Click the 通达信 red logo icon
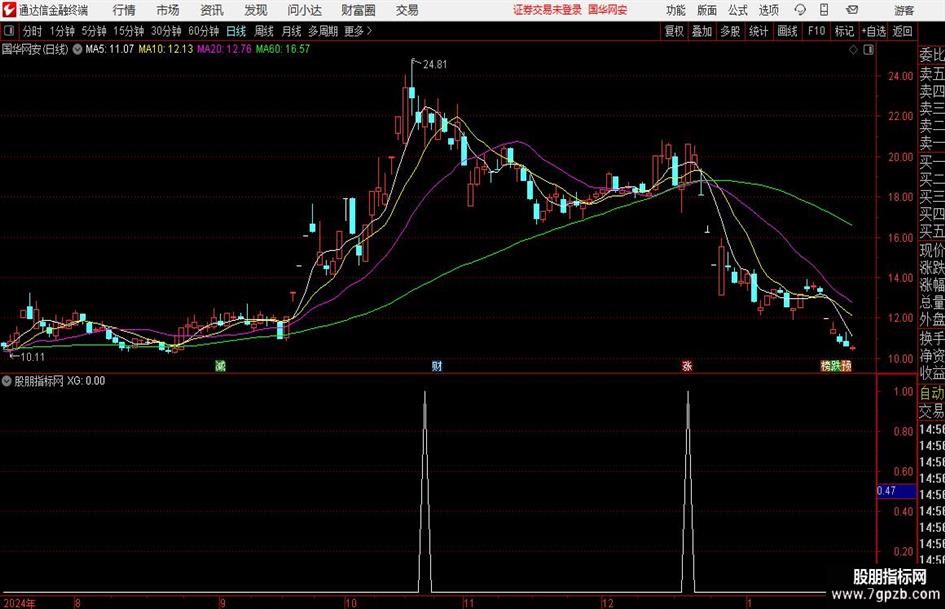Viewport: 945px width, 609px height. click(x=8, y=10)
